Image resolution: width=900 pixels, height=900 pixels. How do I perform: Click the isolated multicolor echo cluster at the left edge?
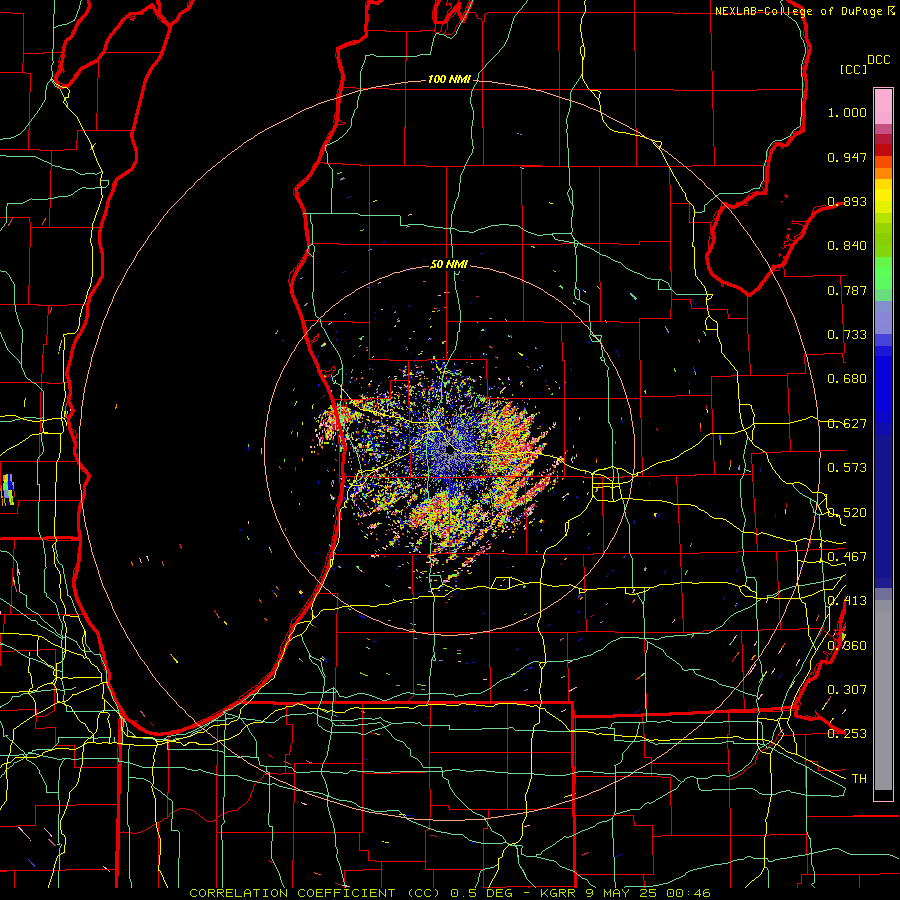click(7, 489)
